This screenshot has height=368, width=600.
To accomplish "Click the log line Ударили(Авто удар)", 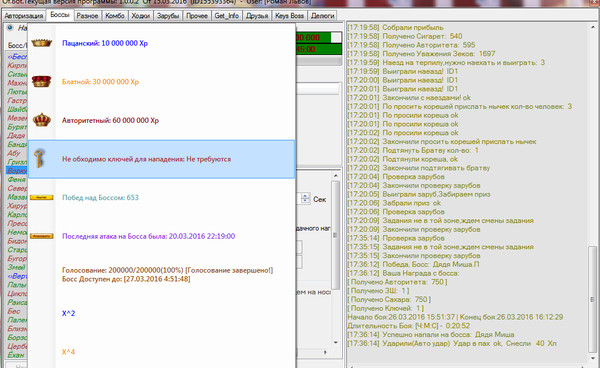I will [452, 344].
